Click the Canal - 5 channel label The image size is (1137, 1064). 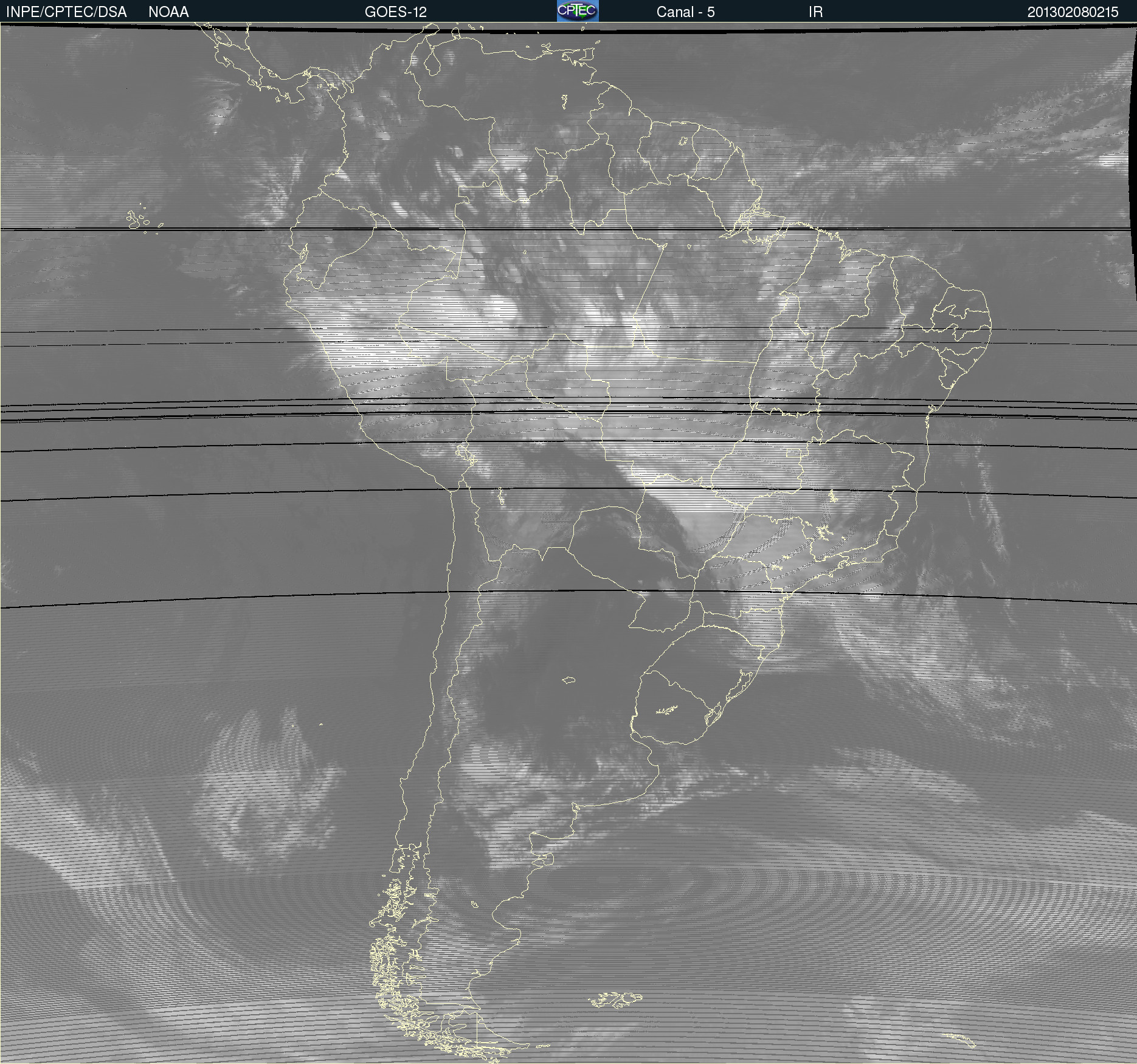pos(685,12)
